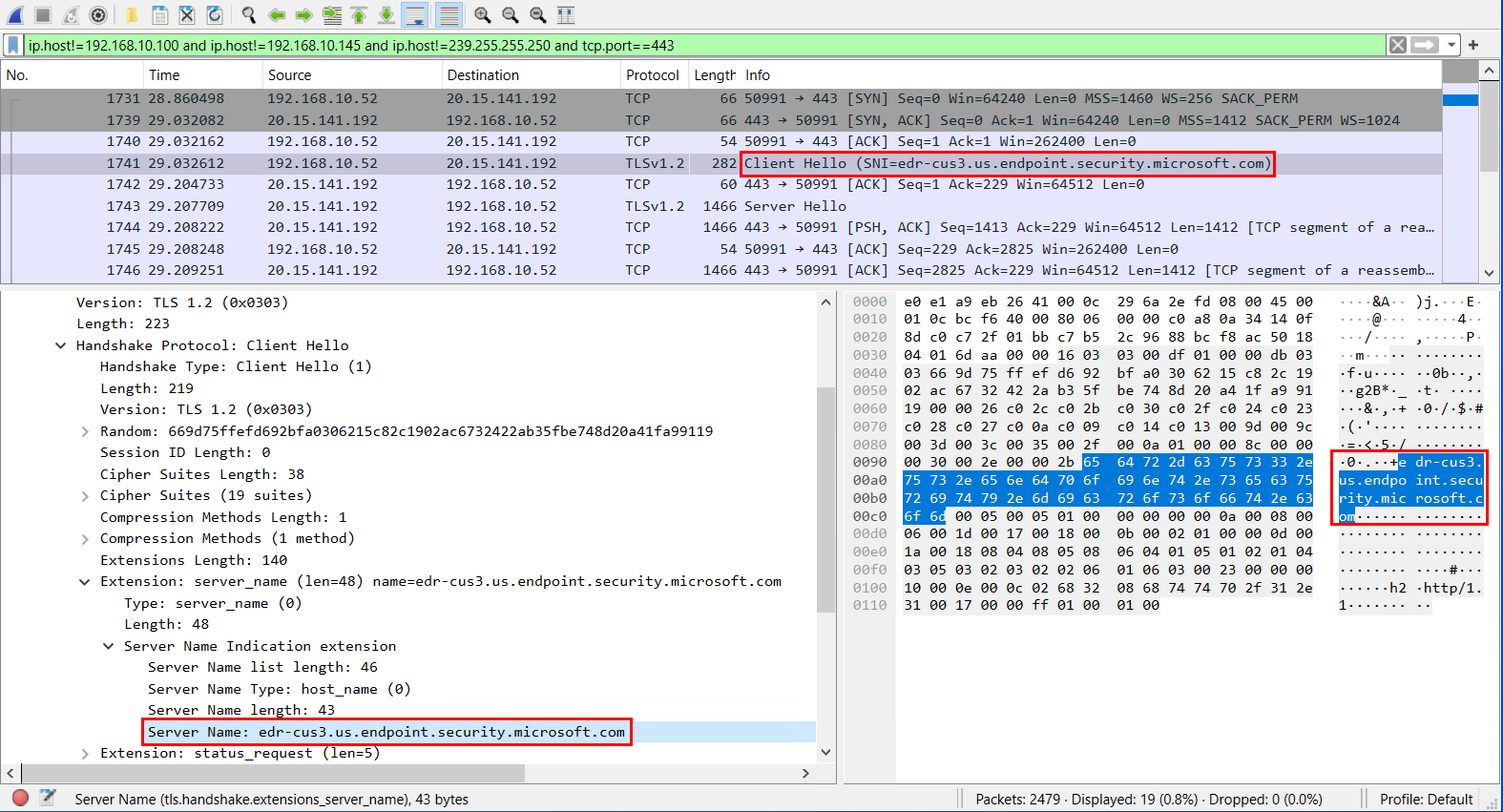Clear the display filter with the X button
Image resolution: width=1503 pixels, height=812 pixels.
click(x=1398, y=45)
